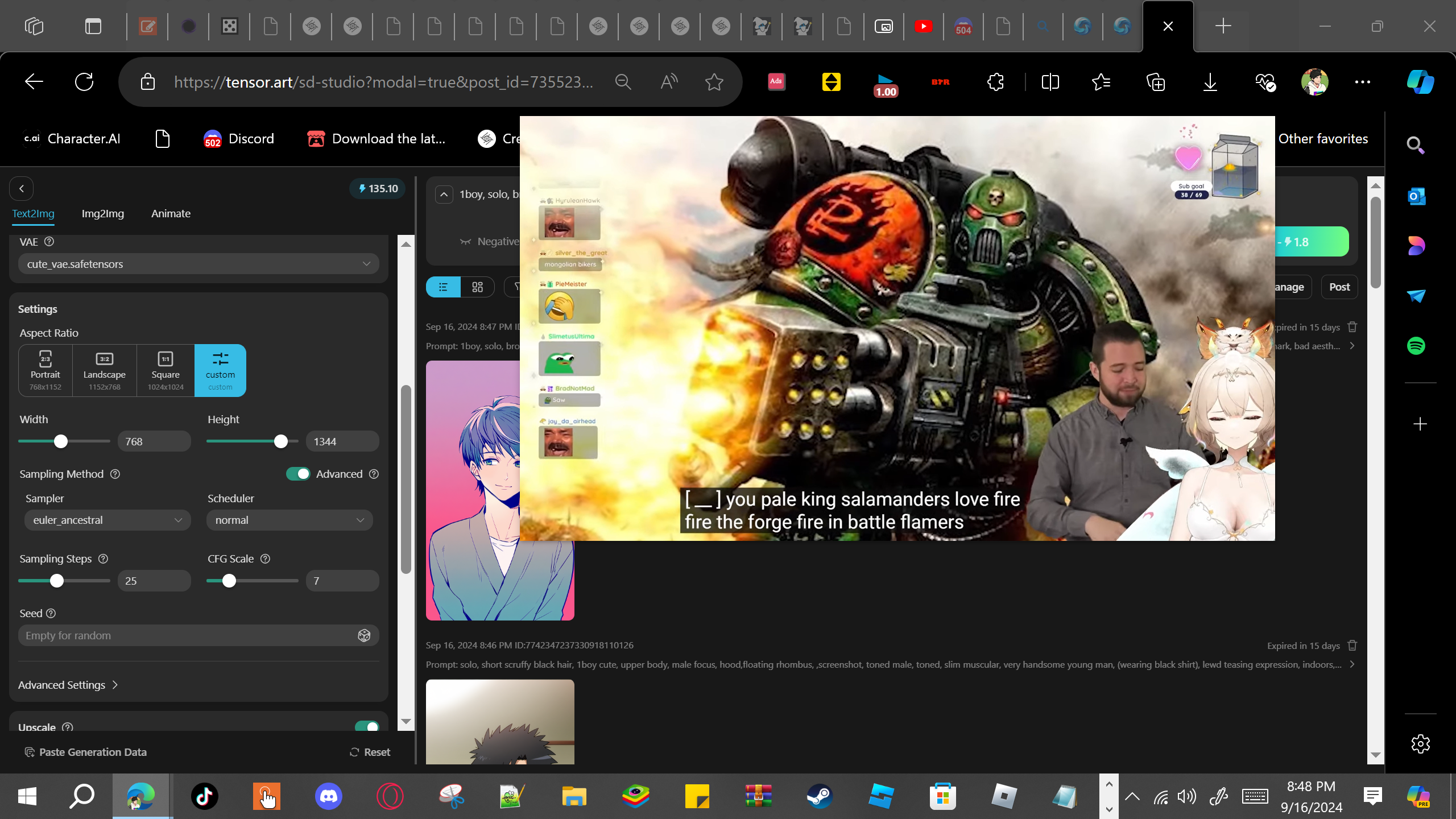
Task: Open Discord from the taskbar
Action: point(329,796)
